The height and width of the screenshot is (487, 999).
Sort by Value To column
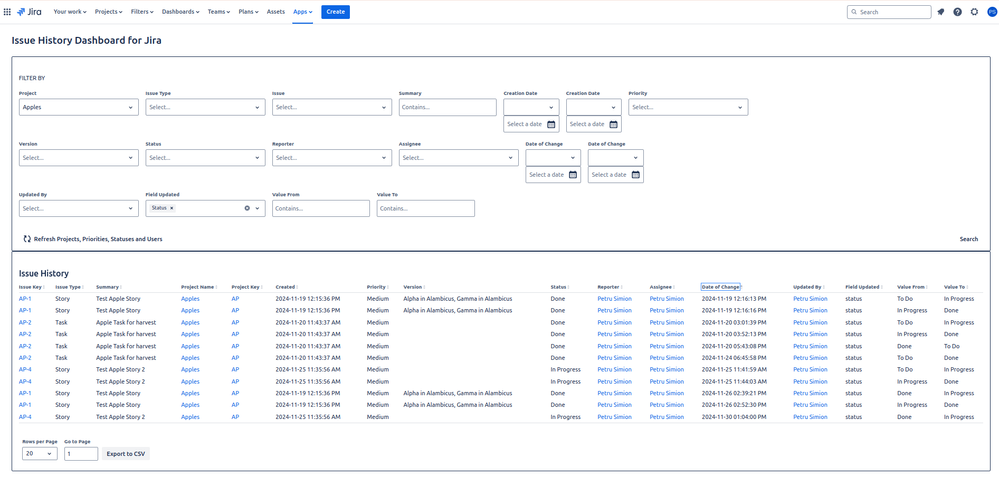coord(955,287)
